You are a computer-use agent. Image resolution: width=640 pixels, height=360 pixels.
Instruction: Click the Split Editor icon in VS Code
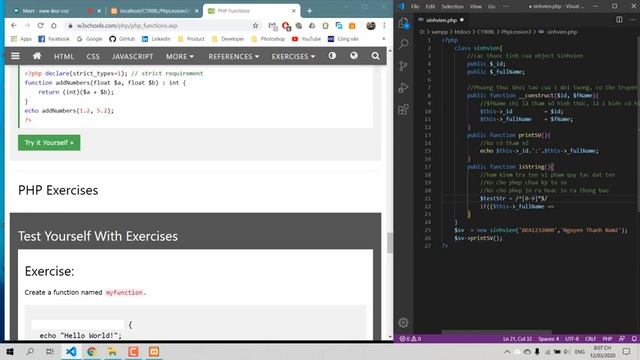click(x=619, y=20)
